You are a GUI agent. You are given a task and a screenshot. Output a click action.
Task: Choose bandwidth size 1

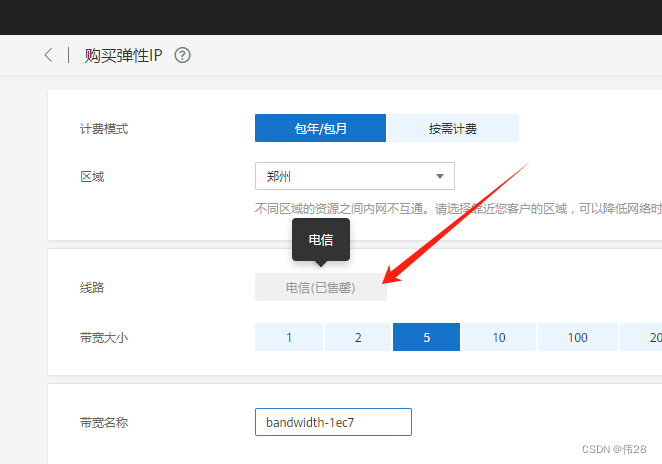coord(289,337)
